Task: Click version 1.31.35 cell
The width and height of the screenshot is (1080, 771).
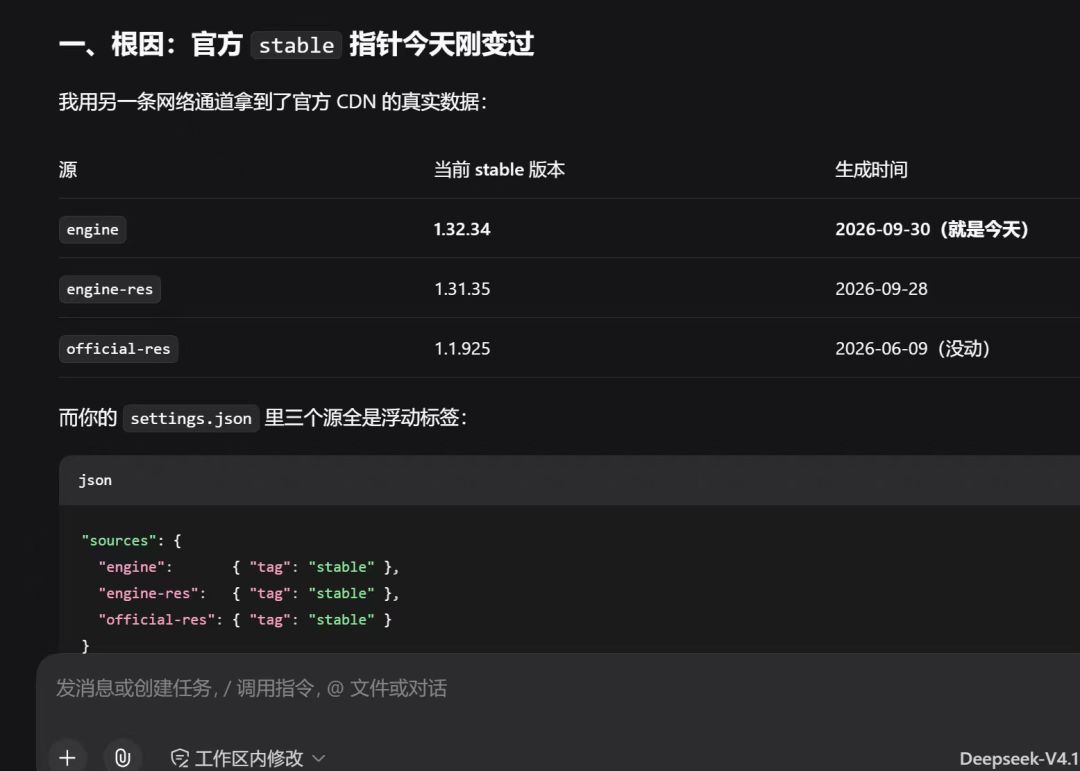Action: [x=462, y=289]
